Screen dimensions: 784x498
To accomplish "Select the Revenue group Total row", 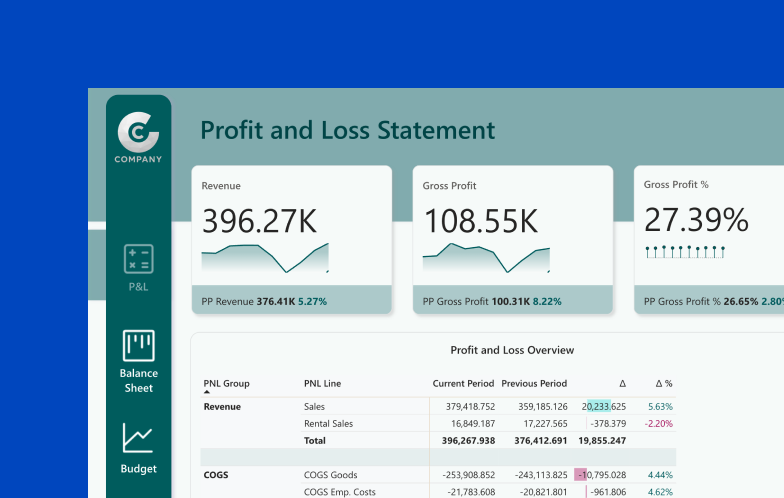I will click(315, 440).
